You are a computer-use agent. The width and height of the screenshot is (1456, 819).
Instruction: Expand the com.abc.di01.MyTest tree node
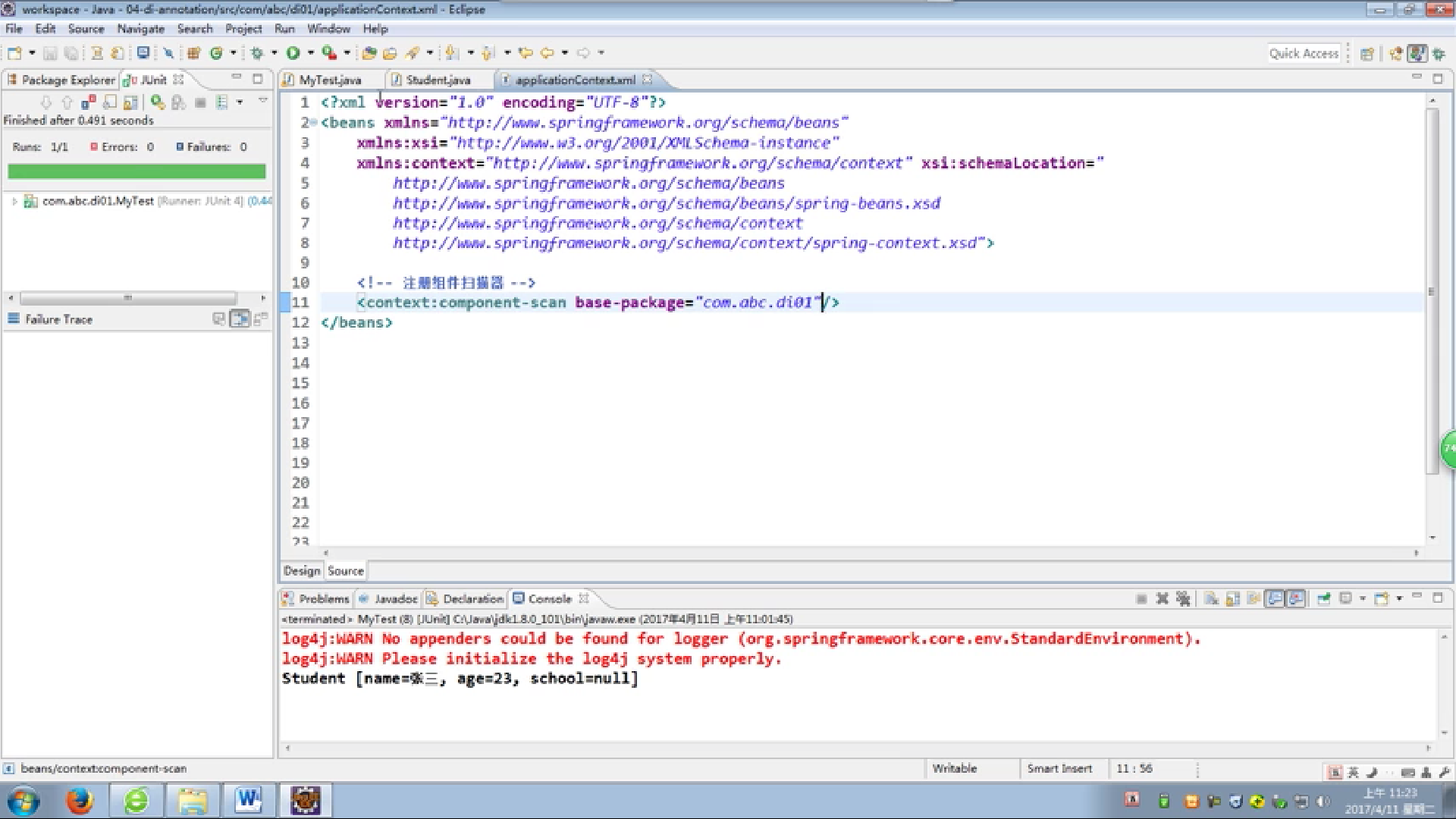(x=14, y=201)
